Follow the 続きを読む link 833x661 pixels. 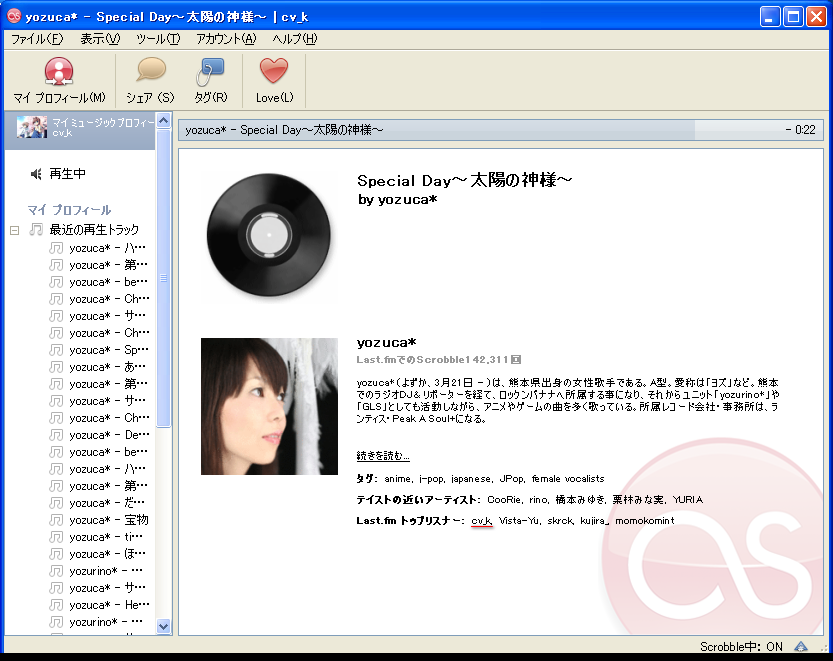[382, 455]
